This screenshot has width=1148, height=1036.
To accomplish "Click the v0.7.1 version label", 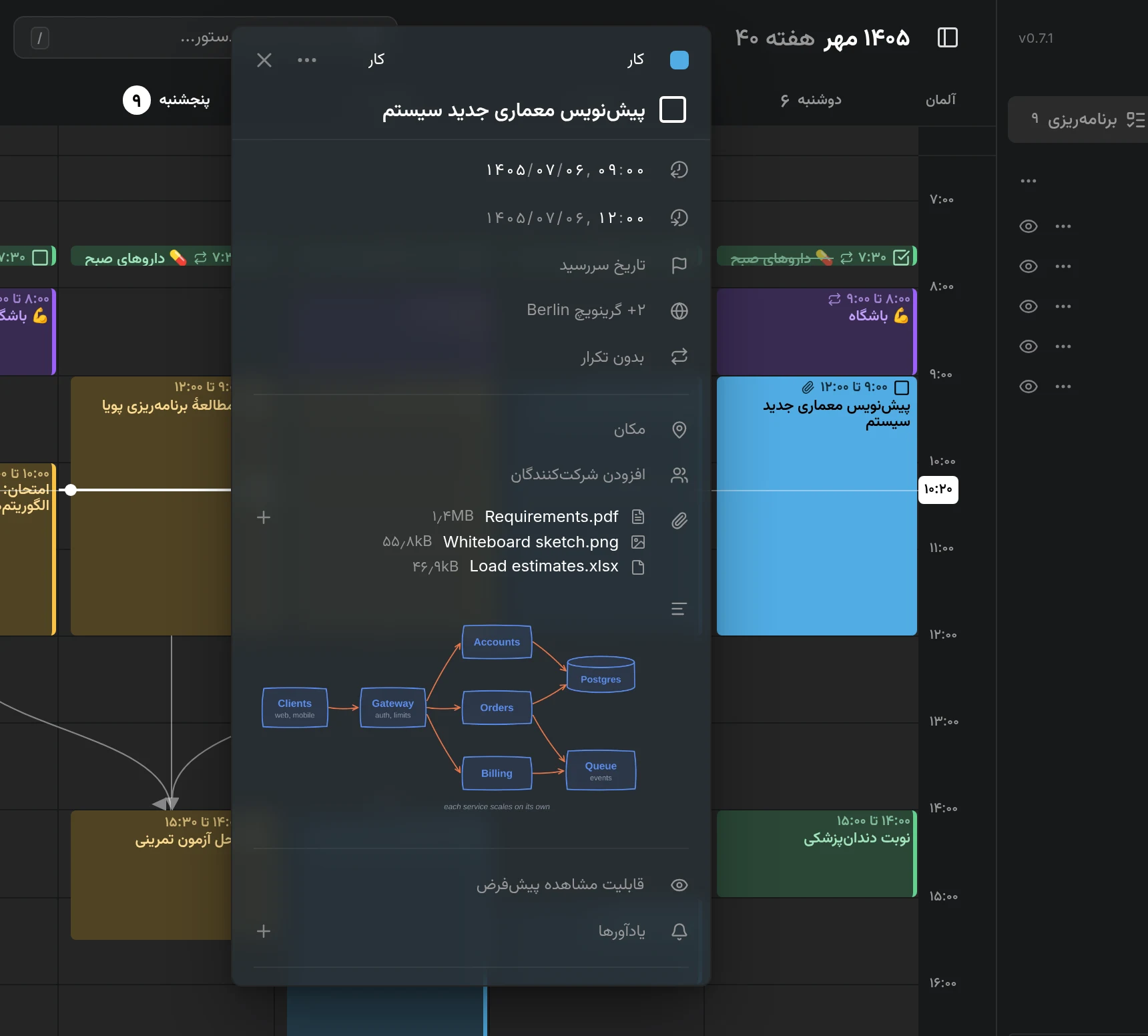I will [1036, 38].
